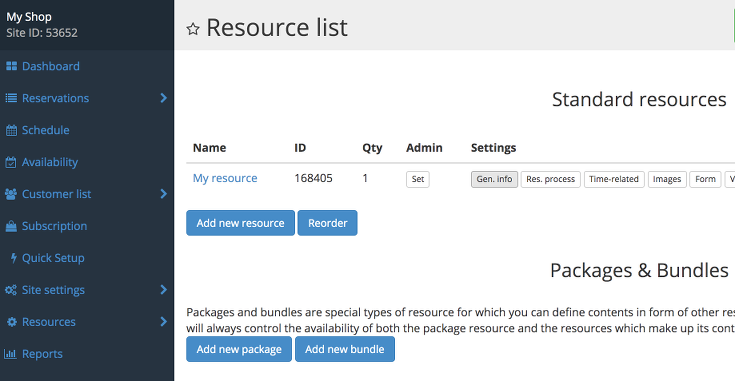Expand the Customer list submenu chevron

point(163,194)
